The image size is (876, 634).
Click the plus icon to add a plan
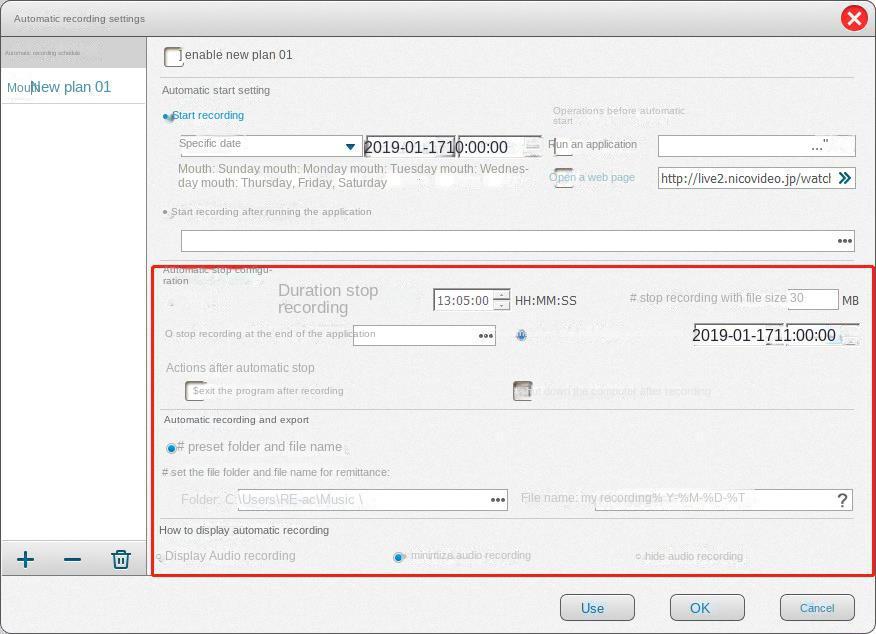click(25, 559)
